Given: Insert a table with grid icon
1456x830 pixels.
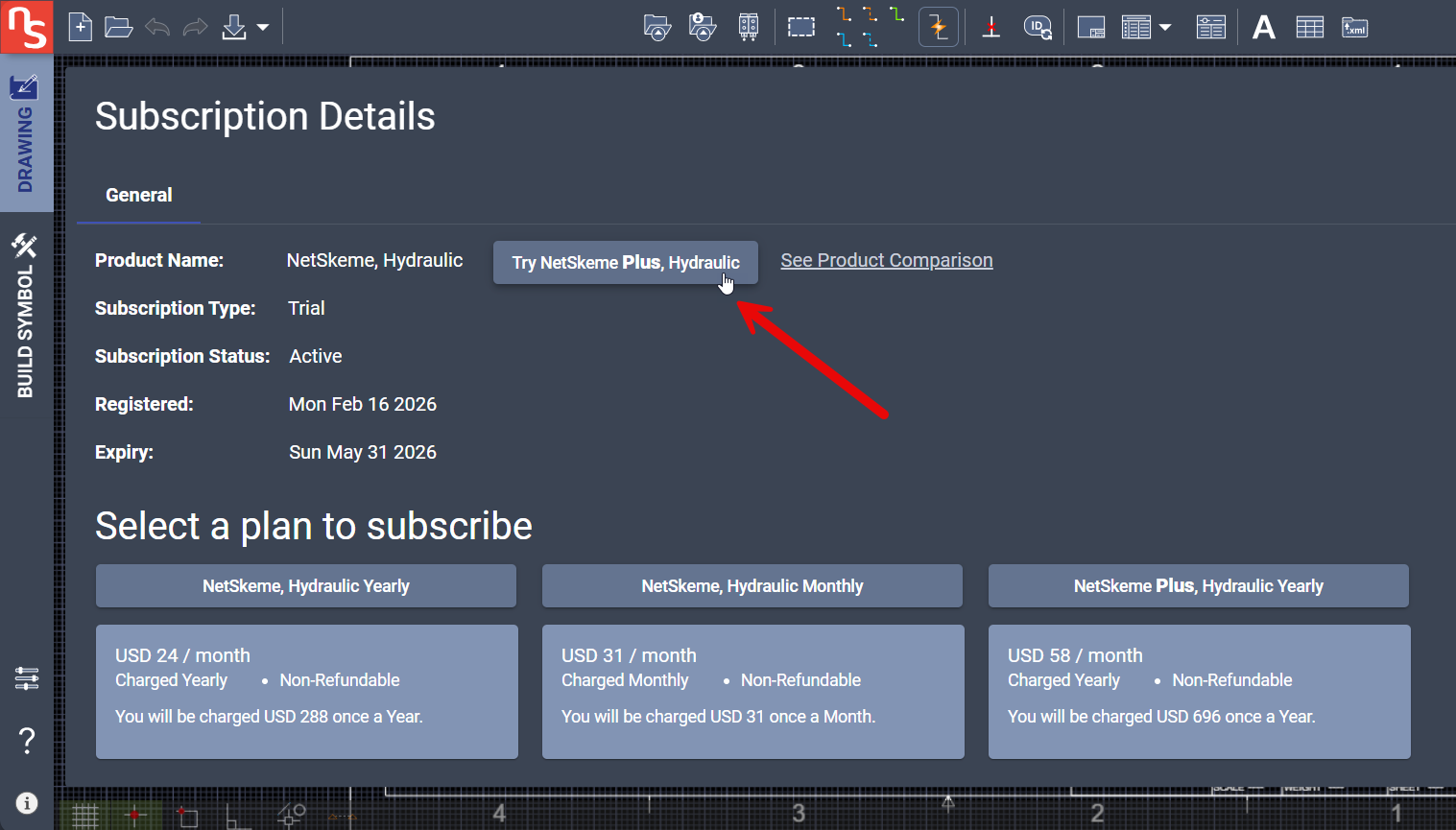Looking at the screenshot, I should 1310,27.
